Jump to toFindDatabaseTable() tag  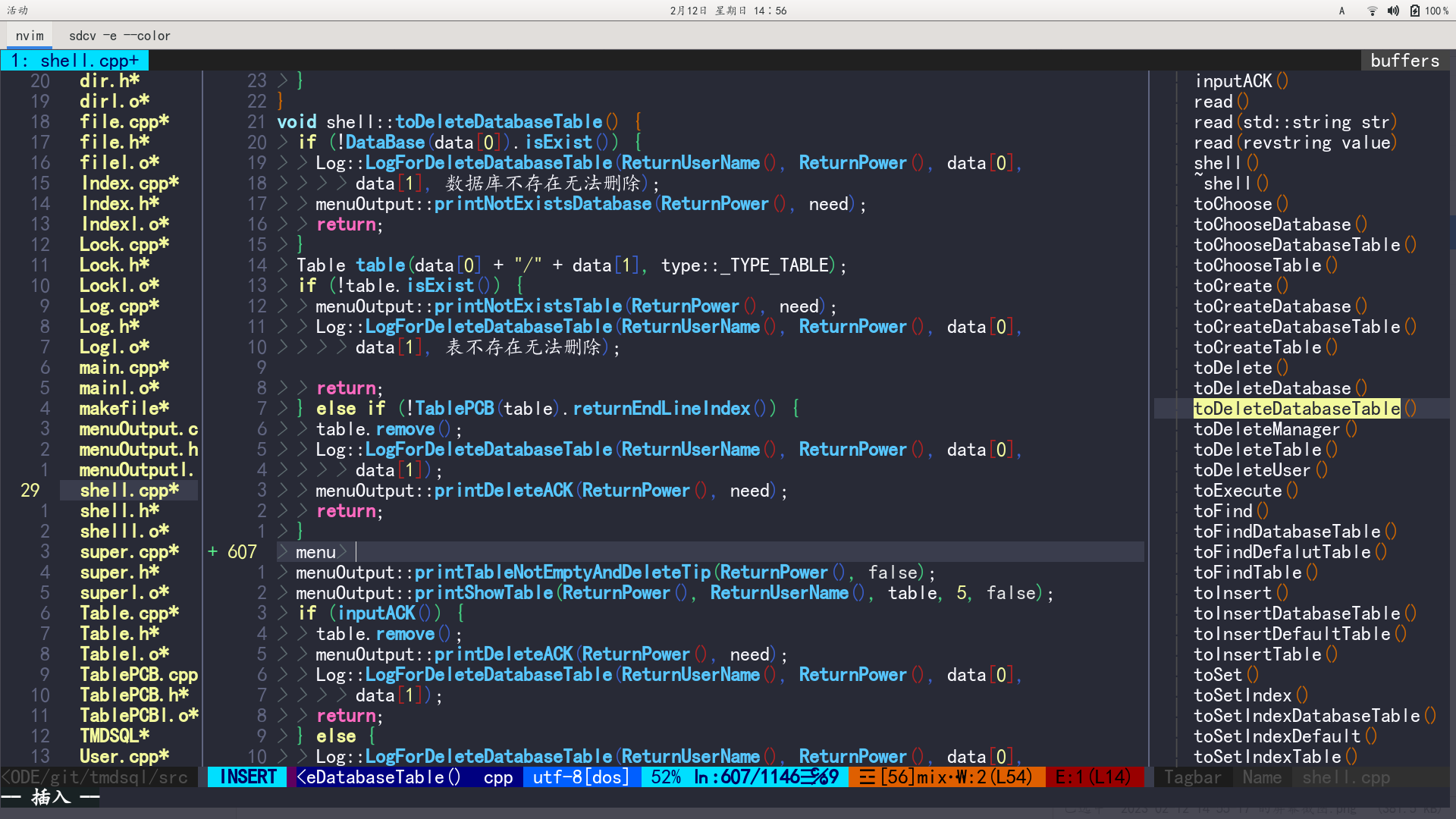click(x=1296, y=532)
